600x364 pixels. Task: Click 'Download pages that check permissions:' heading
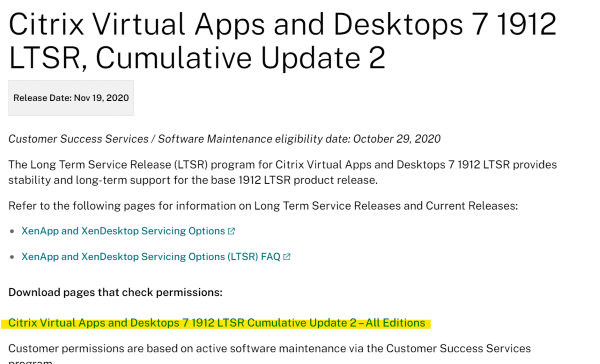[x=115, y=292]
